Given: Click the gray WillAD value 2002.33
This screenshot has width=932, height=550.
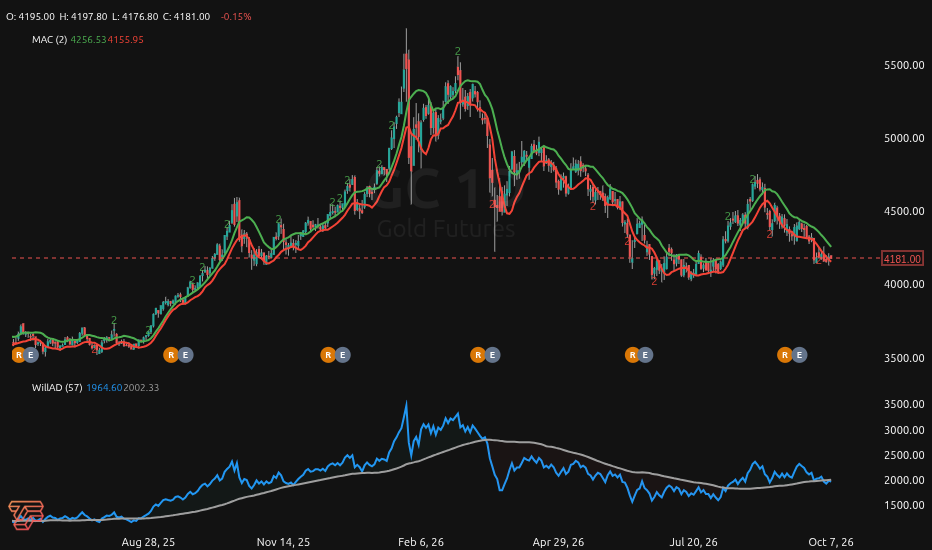Looking at the screenshot, I should 141,388.
